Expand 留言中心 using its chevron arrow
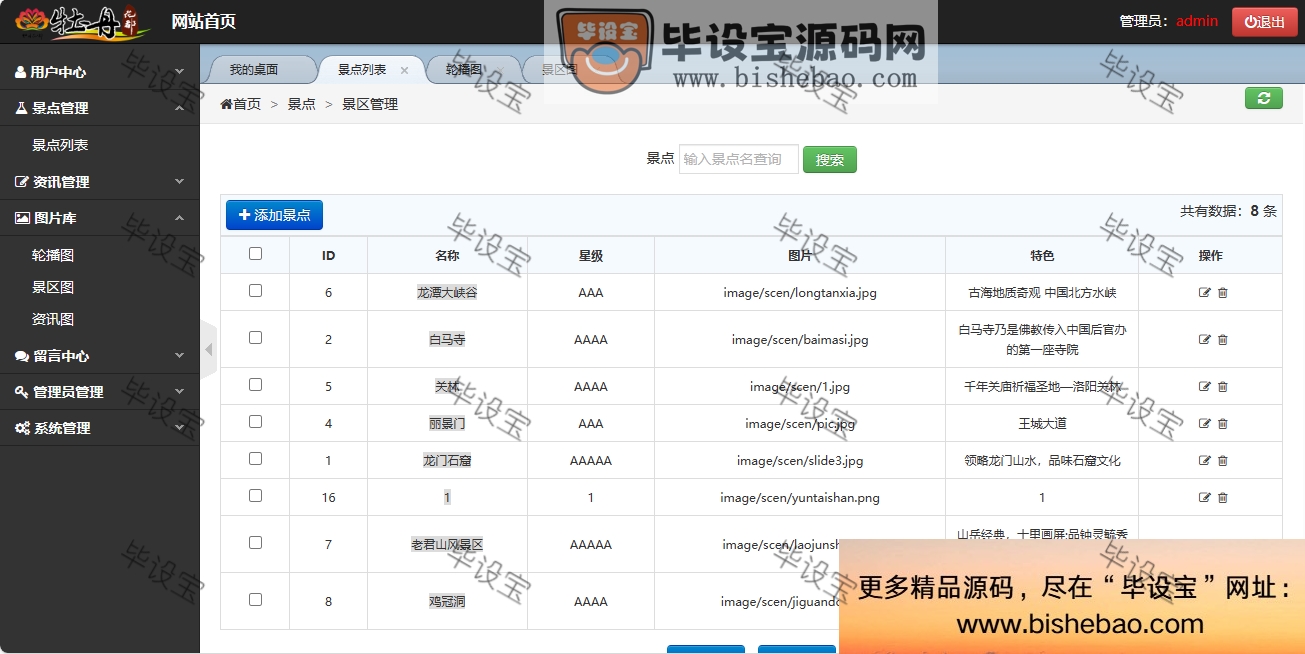1305x654 pixels. click(x=179, y=356)
